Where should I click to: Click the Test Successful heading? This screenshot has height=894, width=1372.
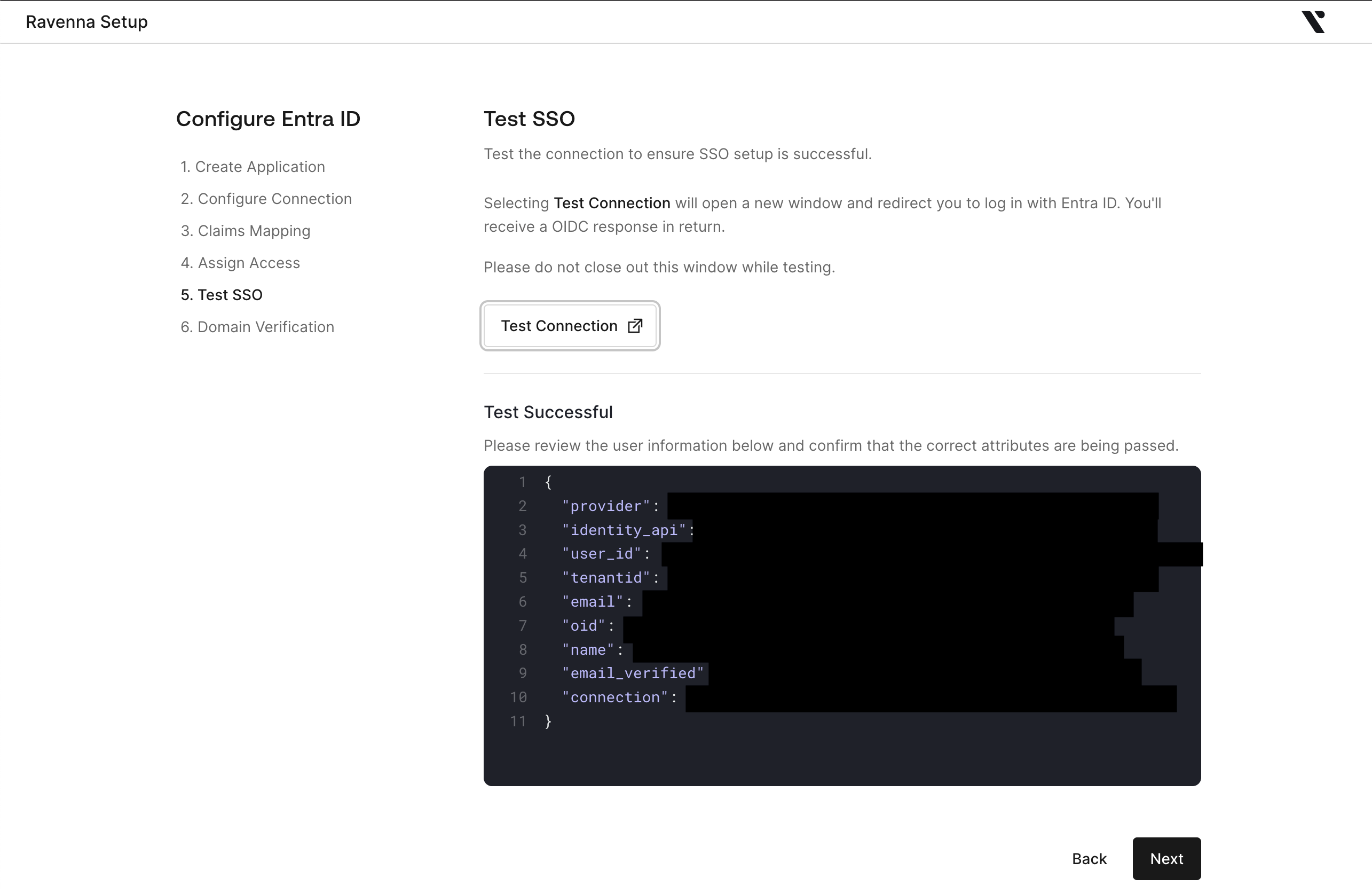click(x=548, y=412)
